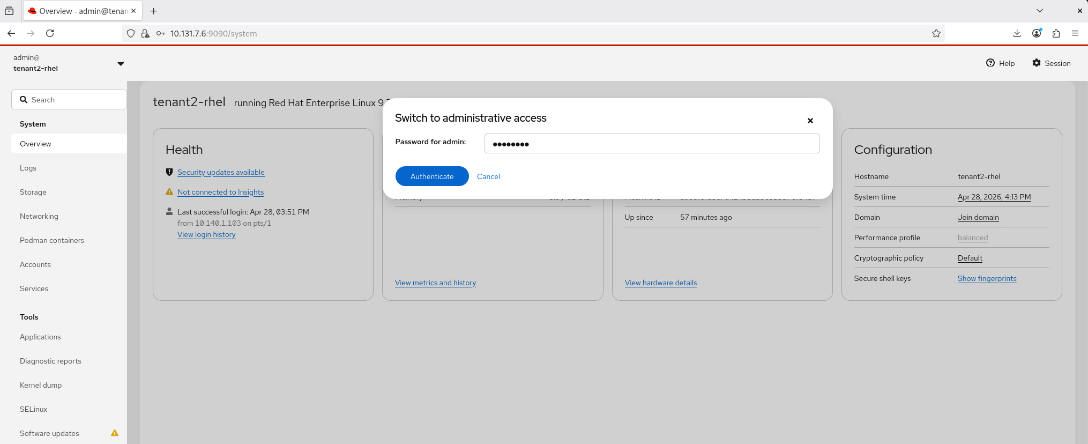1088x444 pixels.
Task: Close the Overview browser tab
Action: pos(133,11)
